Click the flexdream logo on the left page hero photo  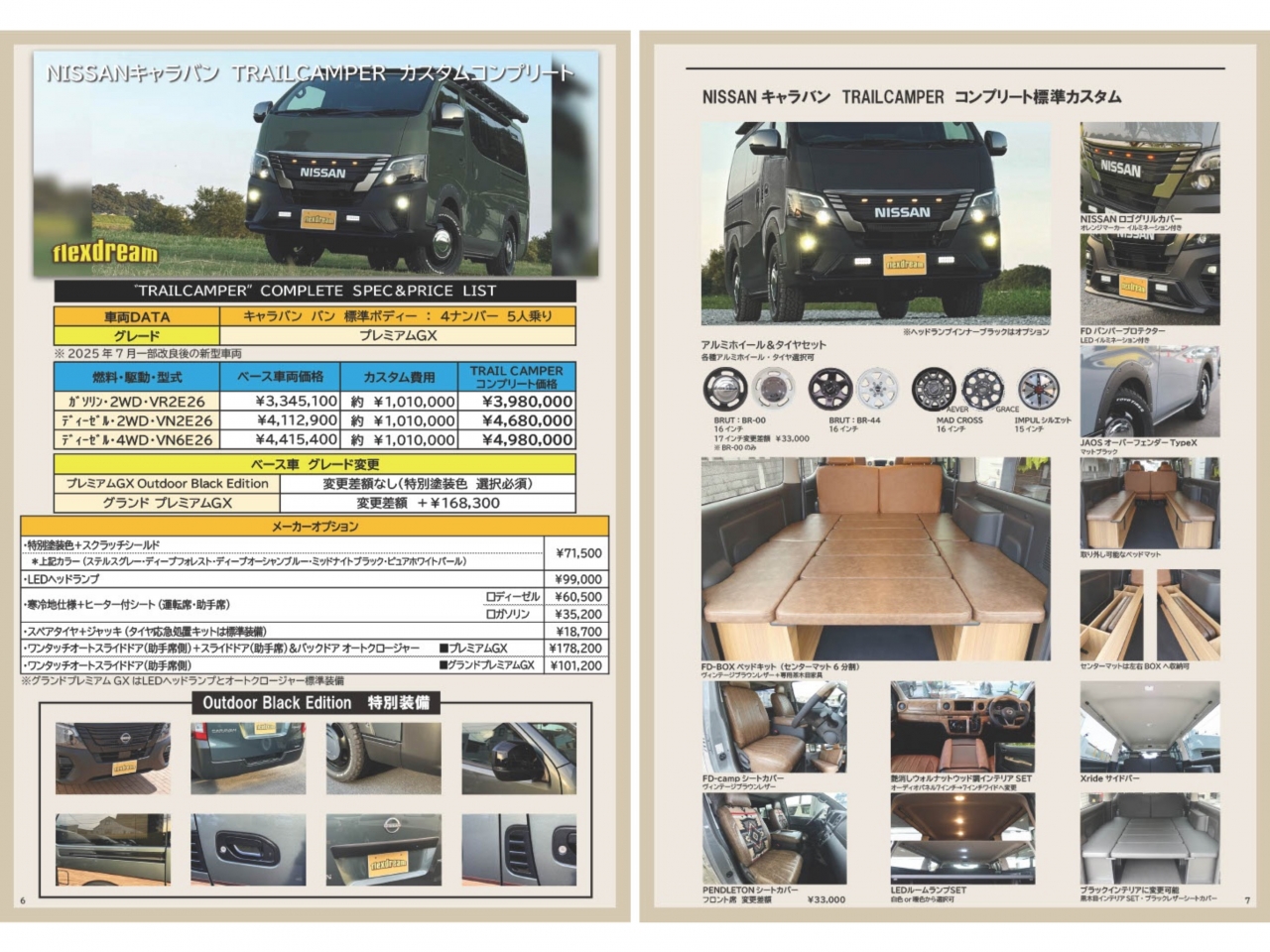pyautogui.click(x=105, y=253)
